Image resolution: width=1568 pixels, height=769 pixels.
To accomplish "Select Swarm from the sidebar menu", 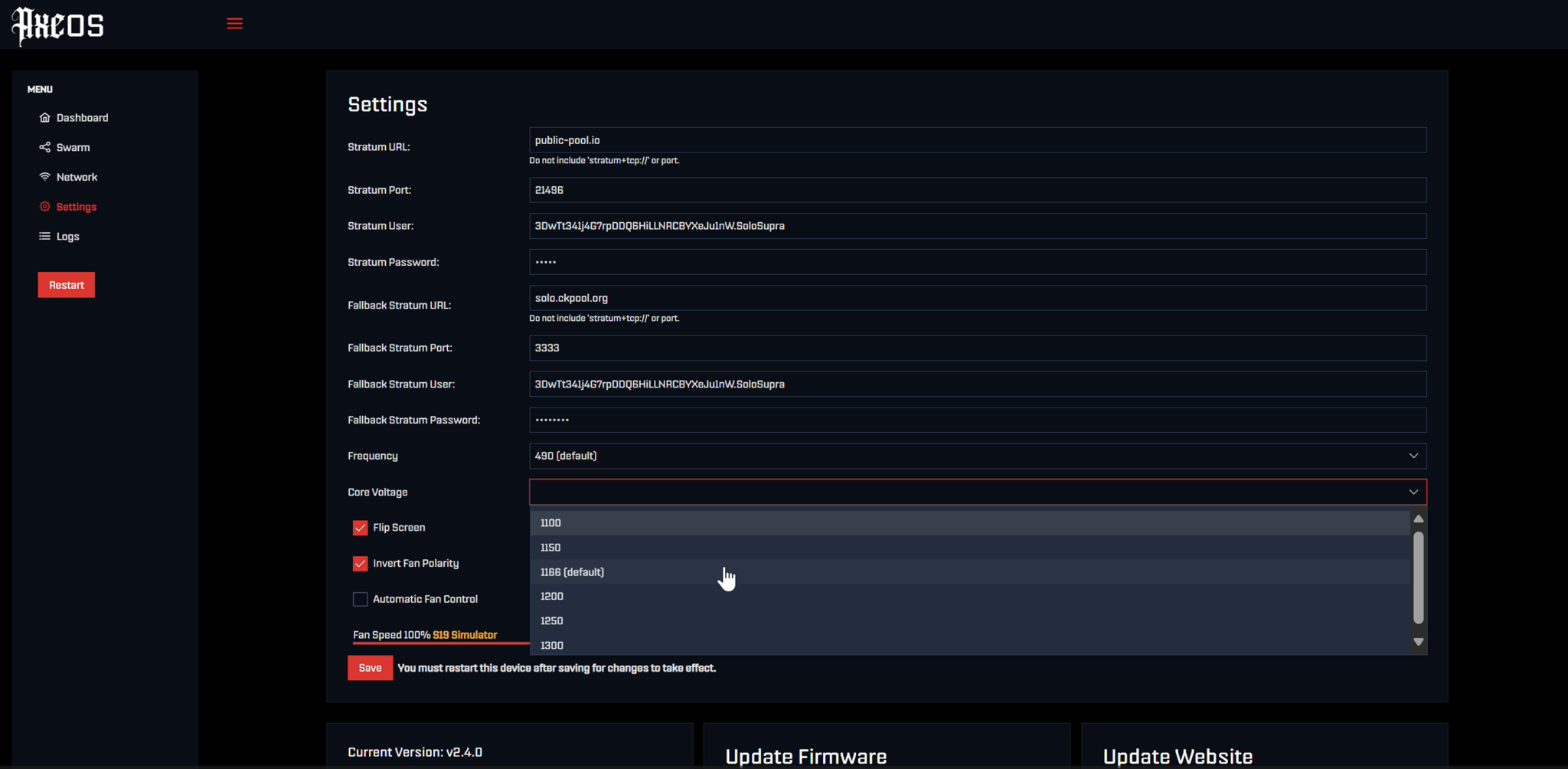I will pyautogui.click(x=73, y=147).
